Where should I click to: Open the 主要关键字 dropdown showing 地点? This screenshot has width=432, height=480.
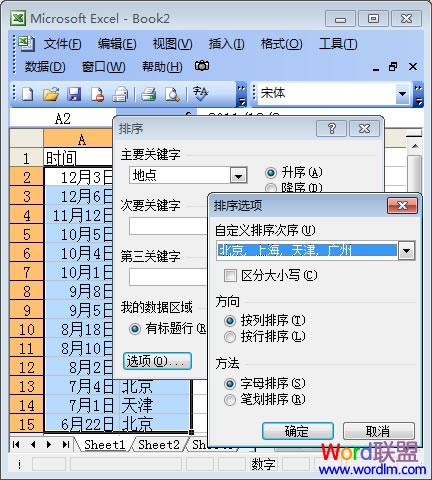pos(238,175)
